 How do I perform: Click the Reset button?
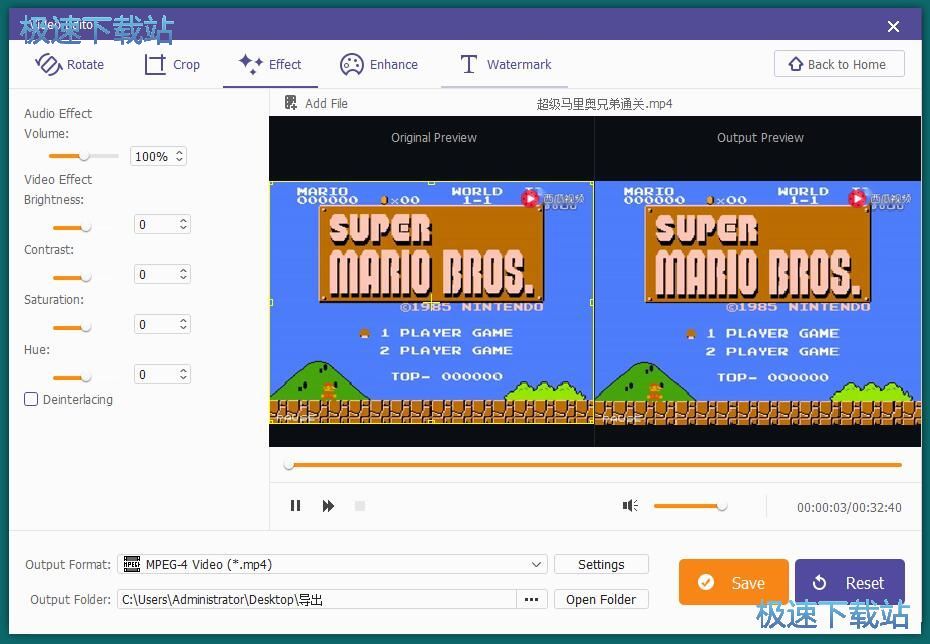pos(850,582)
